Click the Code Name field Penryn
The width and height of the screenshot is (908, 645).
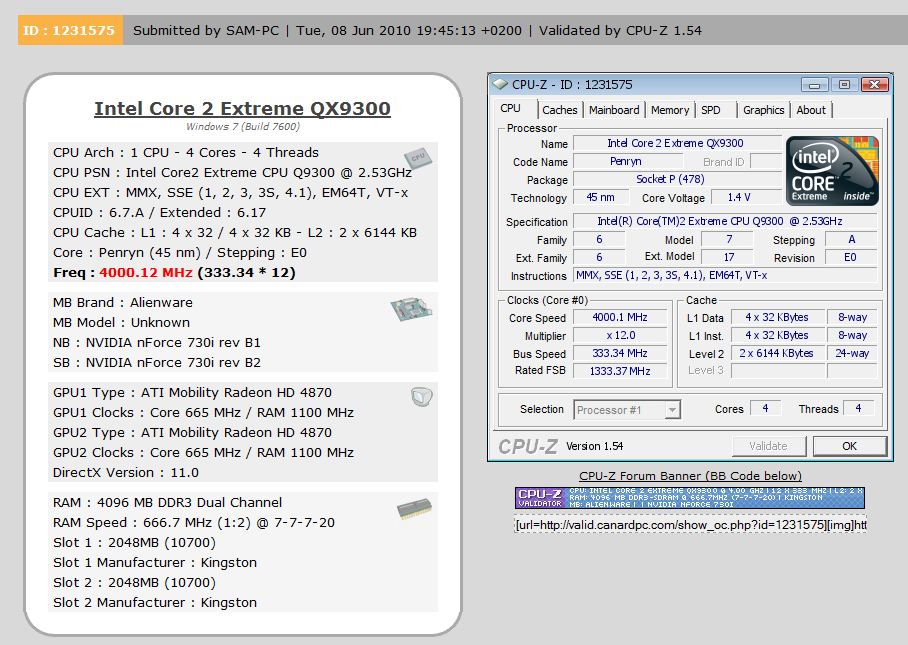pos(626,162)
